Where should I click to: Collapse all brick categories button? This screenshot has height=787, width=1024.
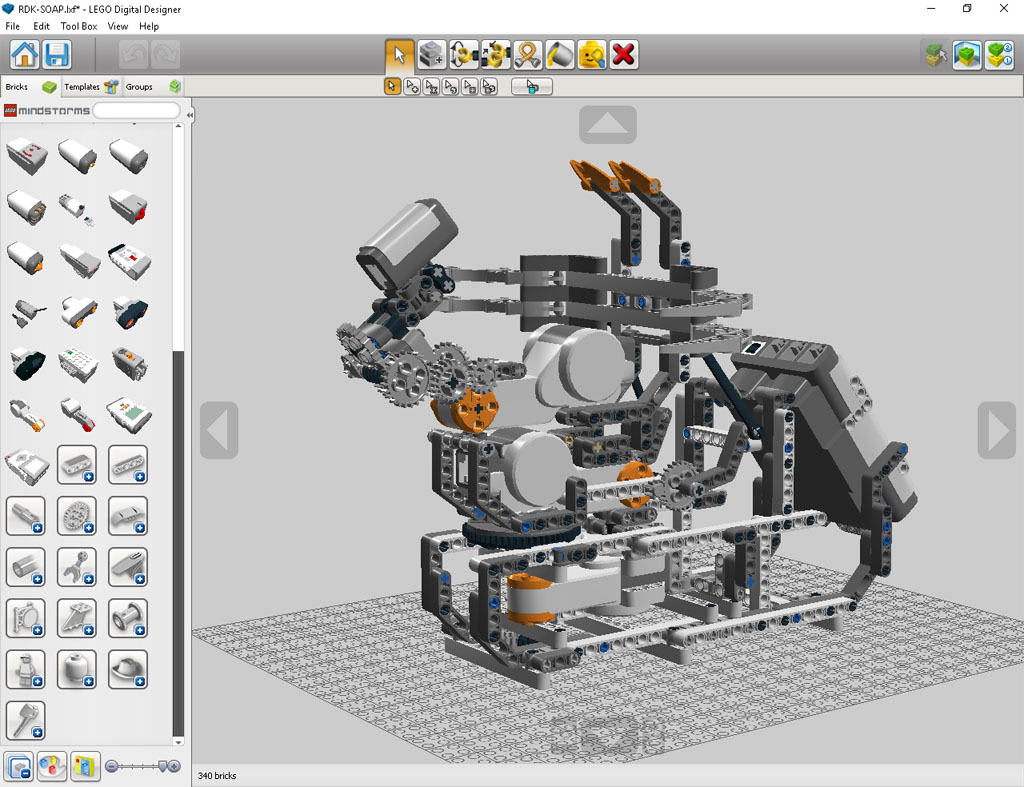19,765
